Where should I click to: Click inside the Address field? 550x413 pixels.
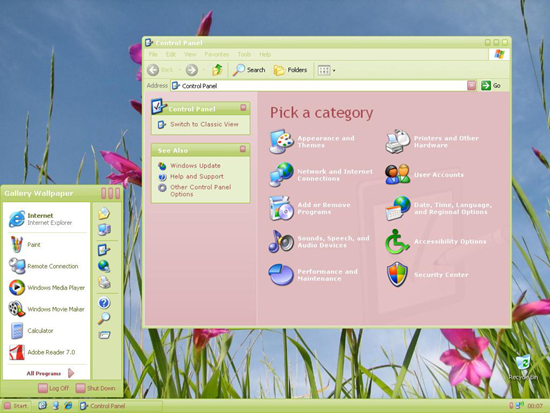[x=318, y=86]
